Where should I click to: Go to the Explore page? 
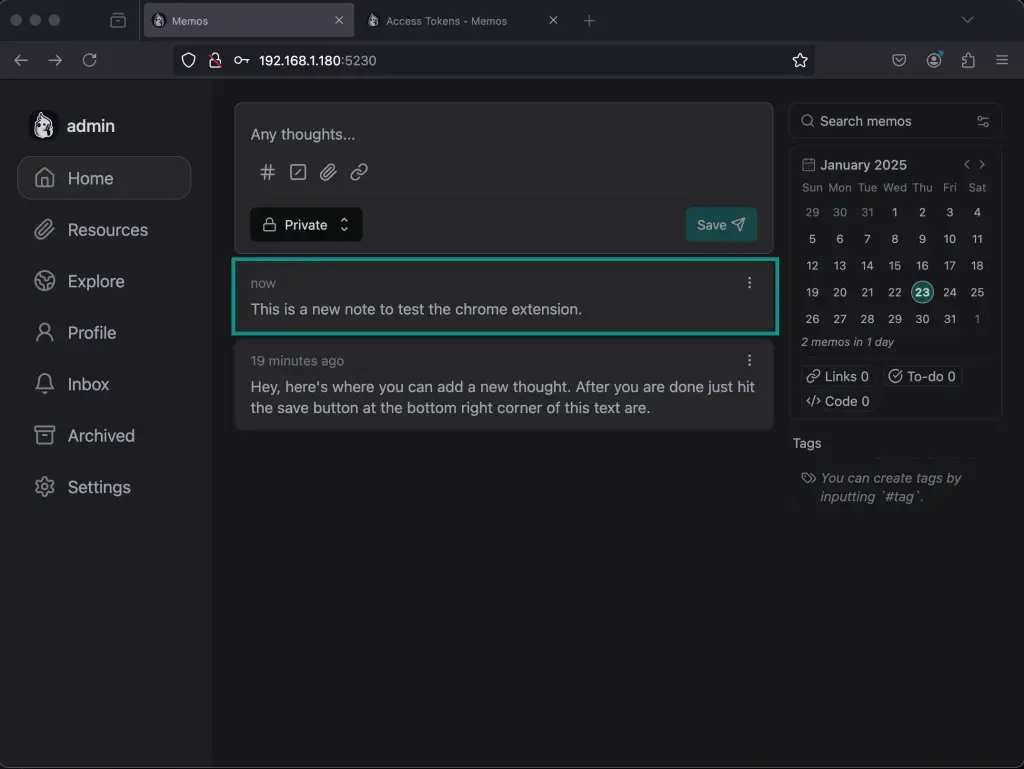pyautogui.click(x=94, y=281)
